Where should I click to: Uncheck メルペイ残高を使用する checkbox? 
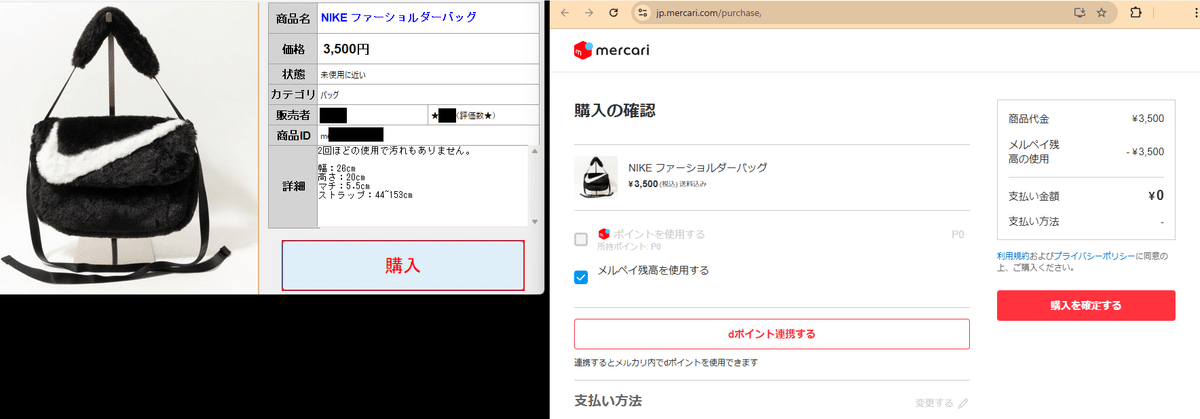click(581, 277)
